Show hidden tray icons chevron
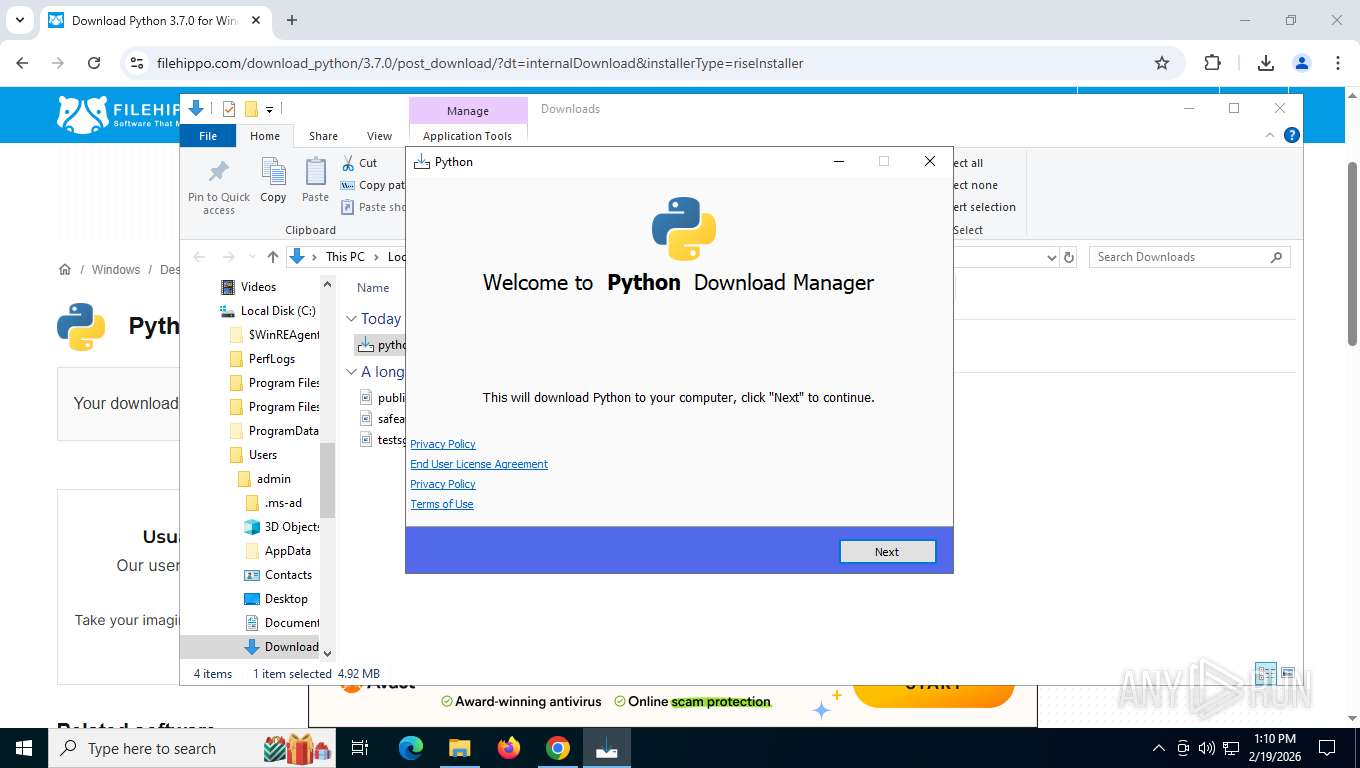Viewport: 1360px width, 768px height. 1159,748
